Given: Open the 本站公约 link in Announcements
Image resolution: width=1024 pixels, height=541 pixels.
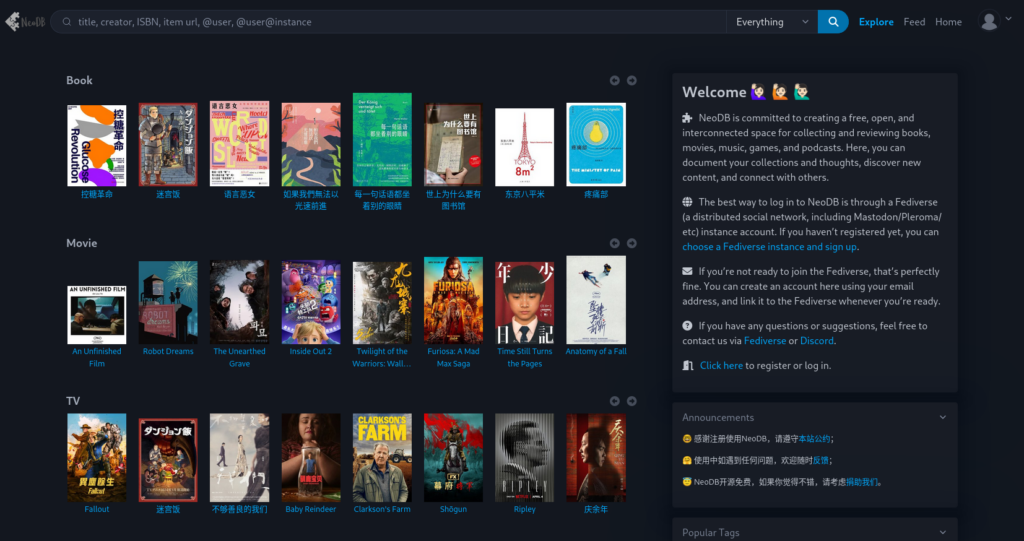Looking at the screenshot, I should [x=814, y=439].
